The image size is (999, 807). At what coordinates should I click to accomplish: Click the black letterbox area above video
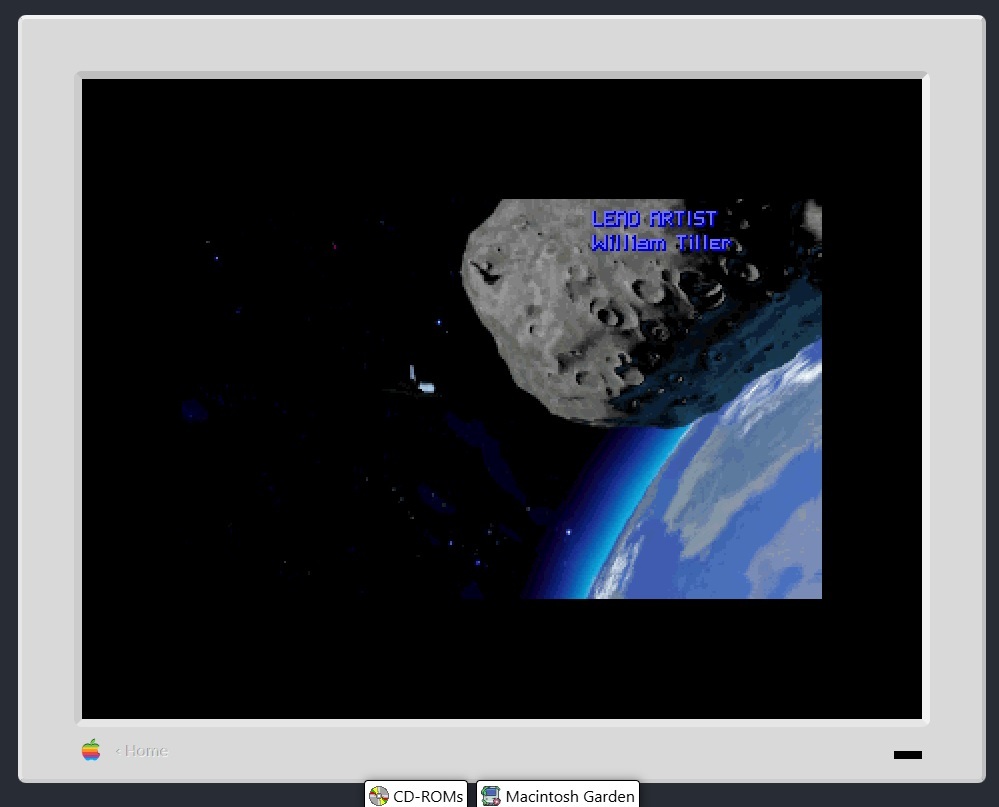[x=500, y=138]
